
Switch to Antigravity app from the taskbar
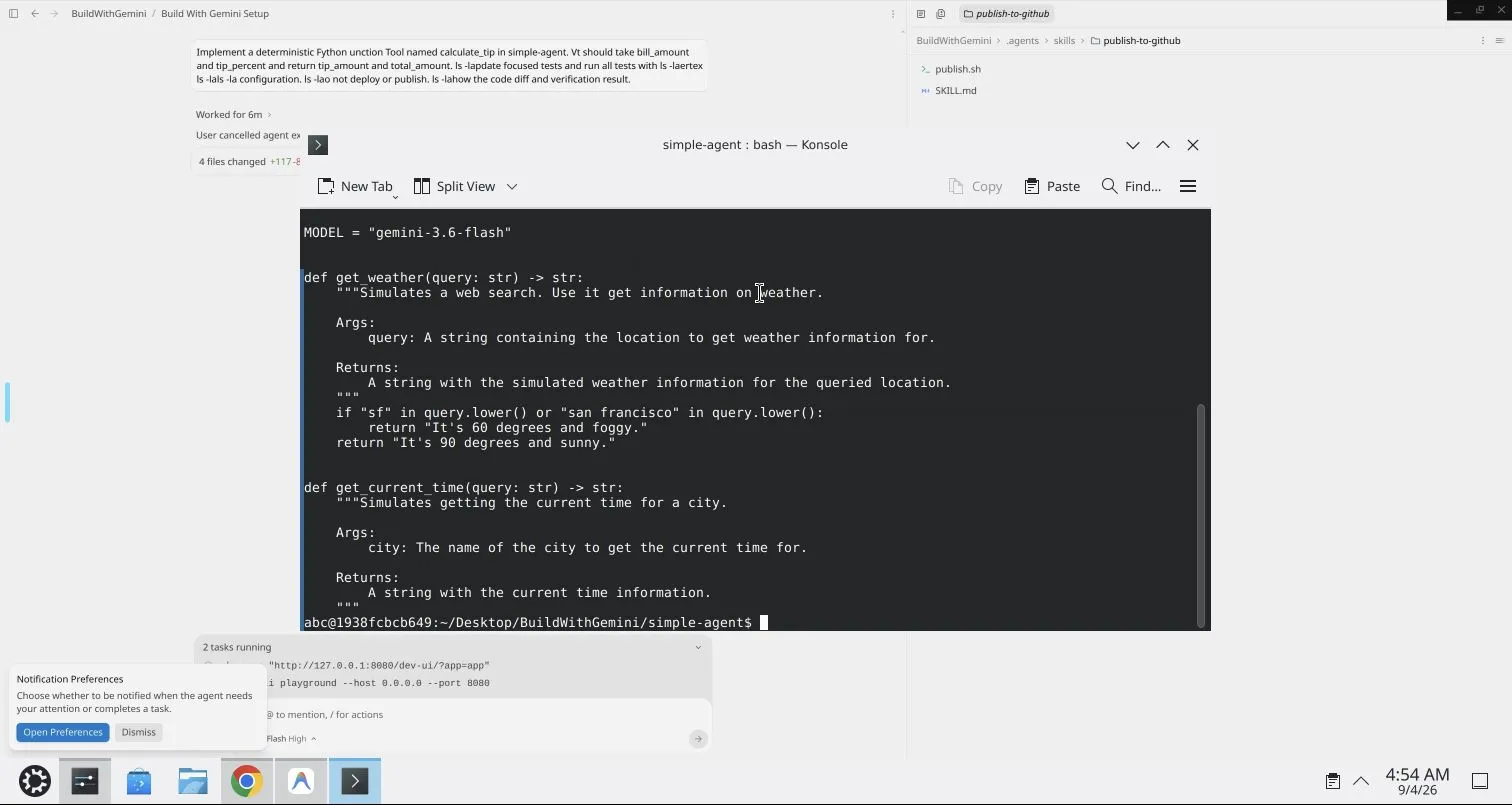tap(301, 781)
